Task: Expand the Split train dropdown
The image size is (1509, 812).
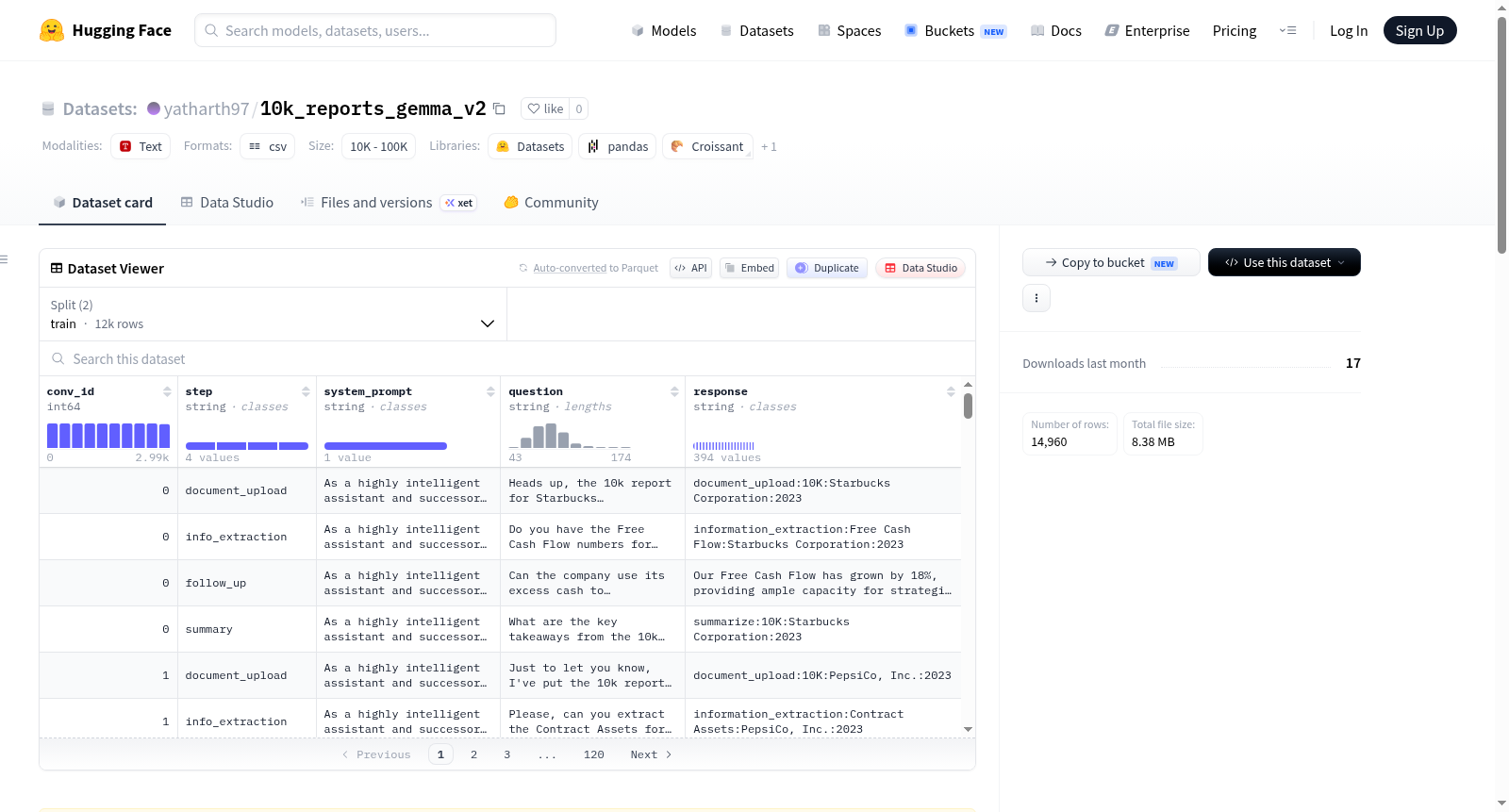Action: tap(274, 314)
